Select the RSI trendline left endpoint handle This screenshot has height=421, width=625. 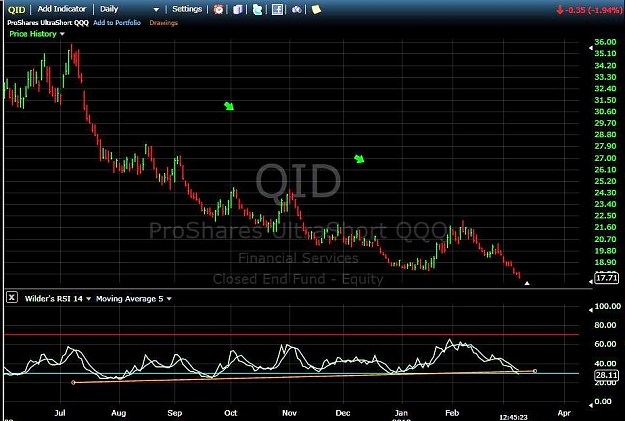pyautogui.click(x=73, y=382)
